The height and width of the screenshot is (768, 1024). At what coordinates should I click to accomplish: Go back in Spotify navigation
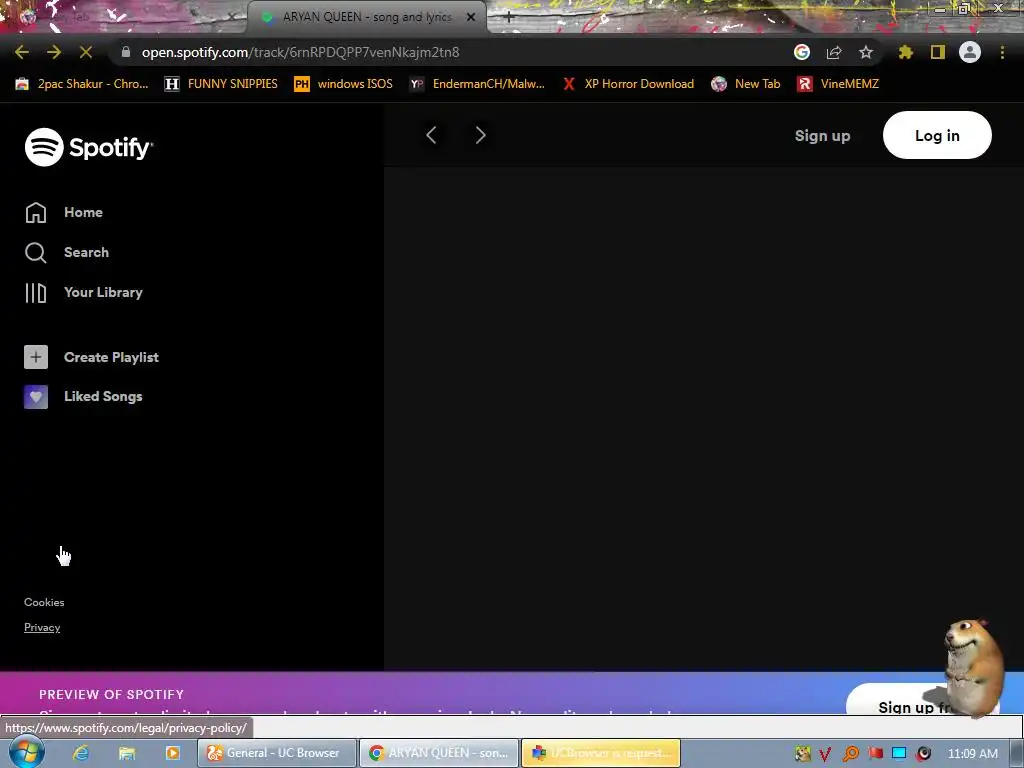click(431, 135)
